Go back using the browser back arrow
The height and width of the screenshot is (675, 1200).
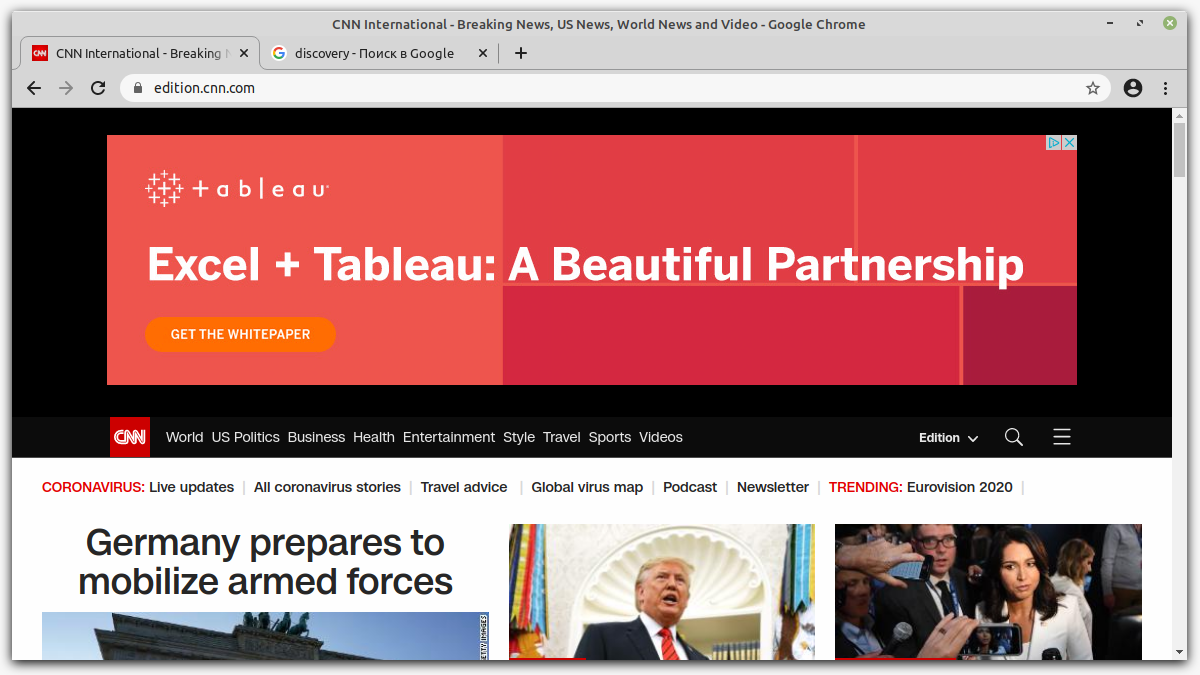click(x=34, y=88)
